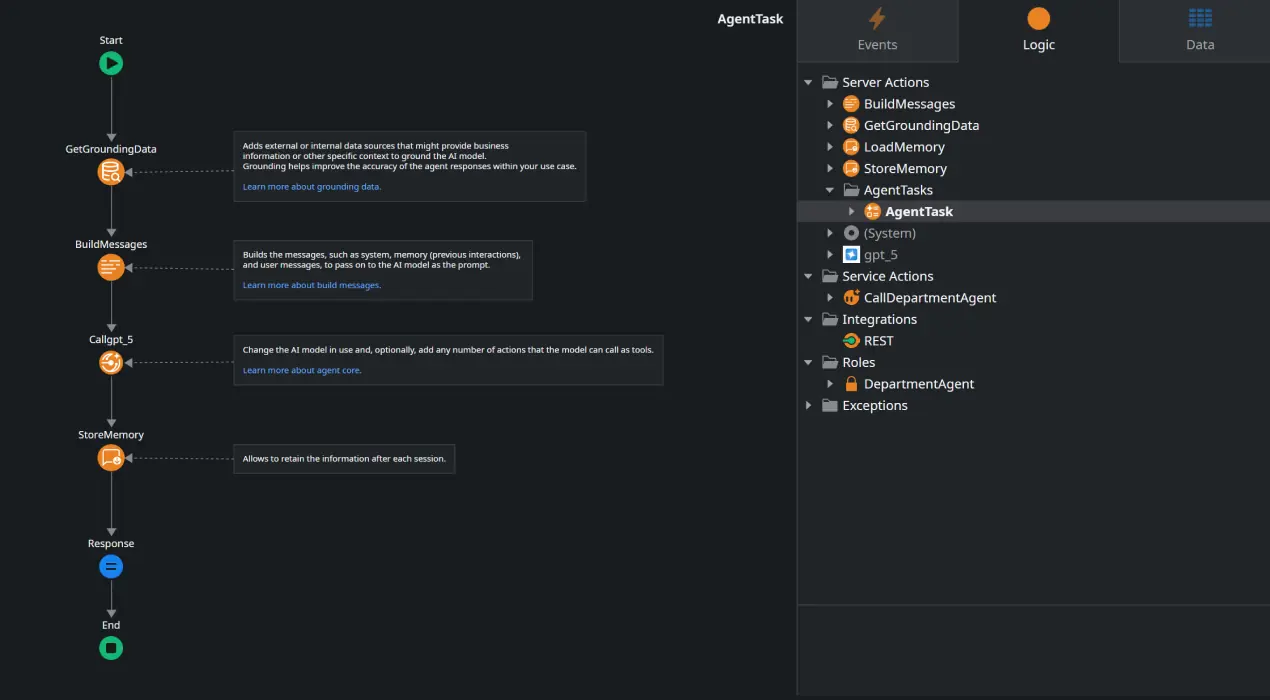Open 'Learn more about agent core' link
This screenshot has height=700, width=1270.
[301, 370]
